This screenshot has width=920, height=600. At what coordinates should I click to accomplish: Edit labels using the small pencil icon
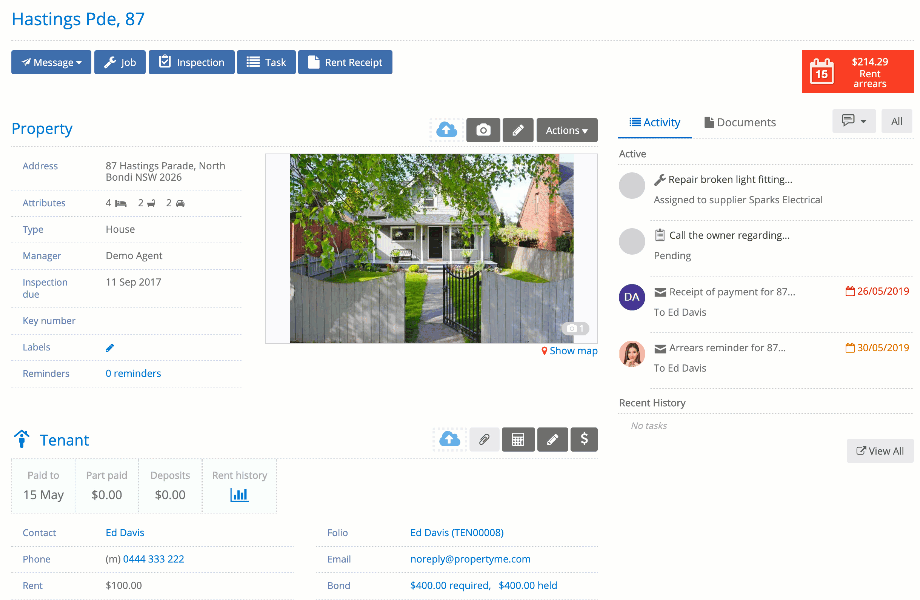110,348
